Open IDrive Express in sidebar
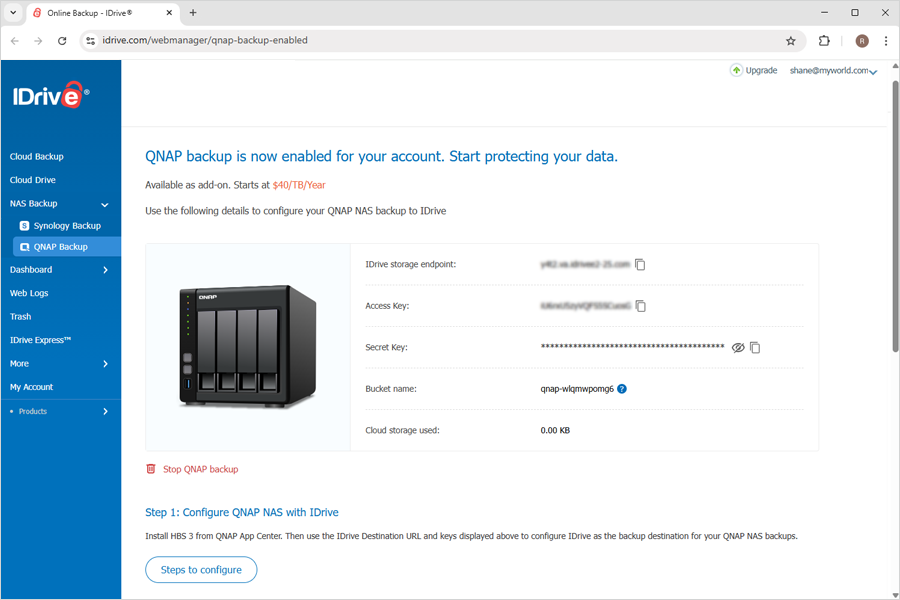 coord(40,340)
